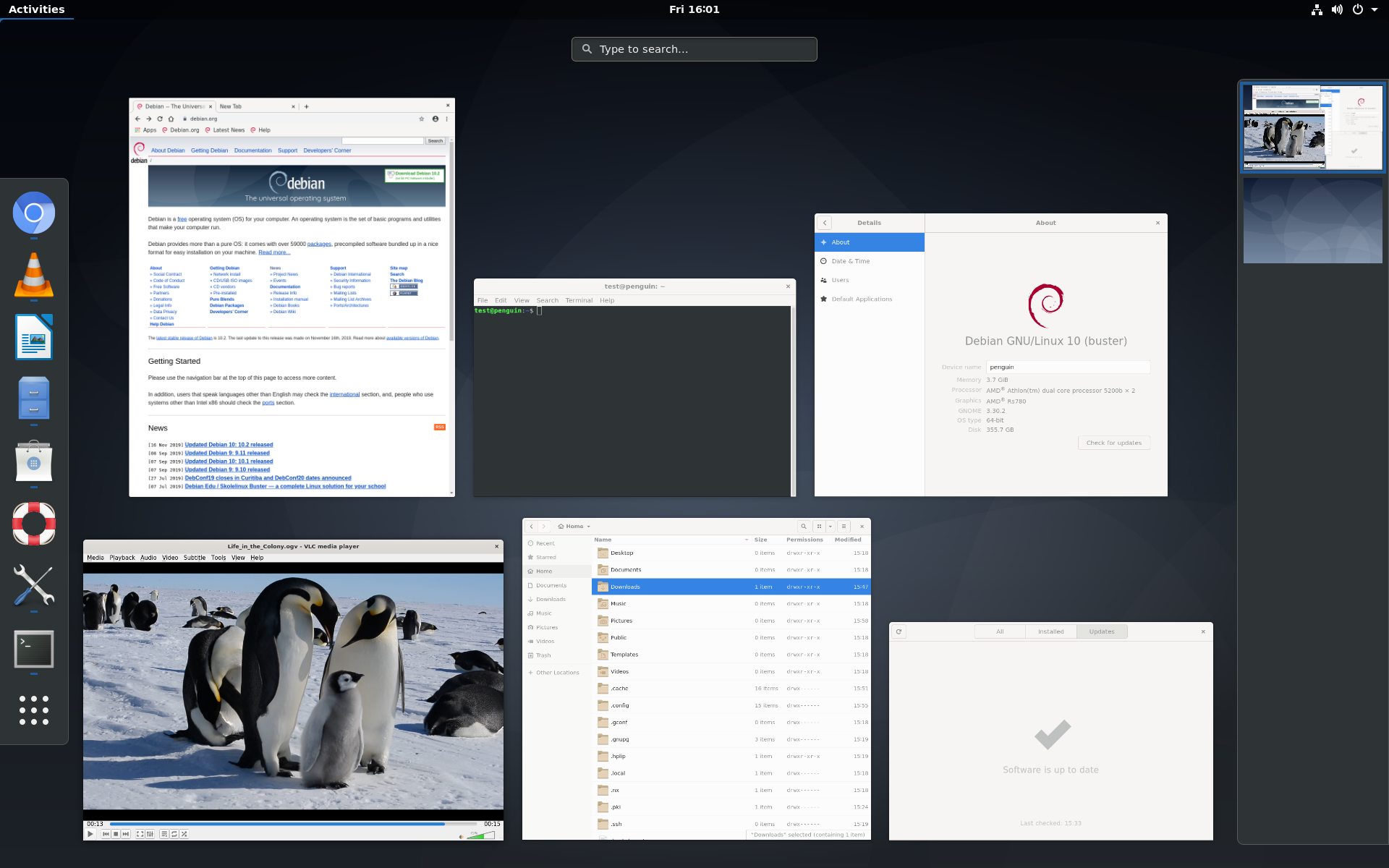Open VLC Media menu
This screenshot has height=868, width=1389.
pos(95,558)
